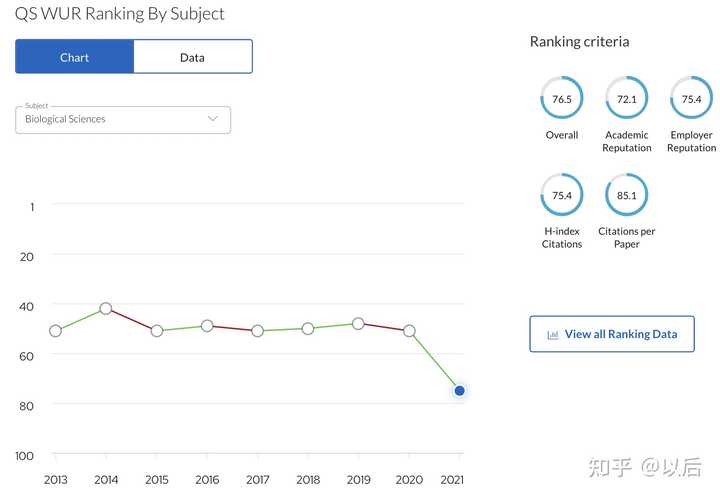720x497 pixels.
Task: Switch to the Data tab
Action: [192, 57]
